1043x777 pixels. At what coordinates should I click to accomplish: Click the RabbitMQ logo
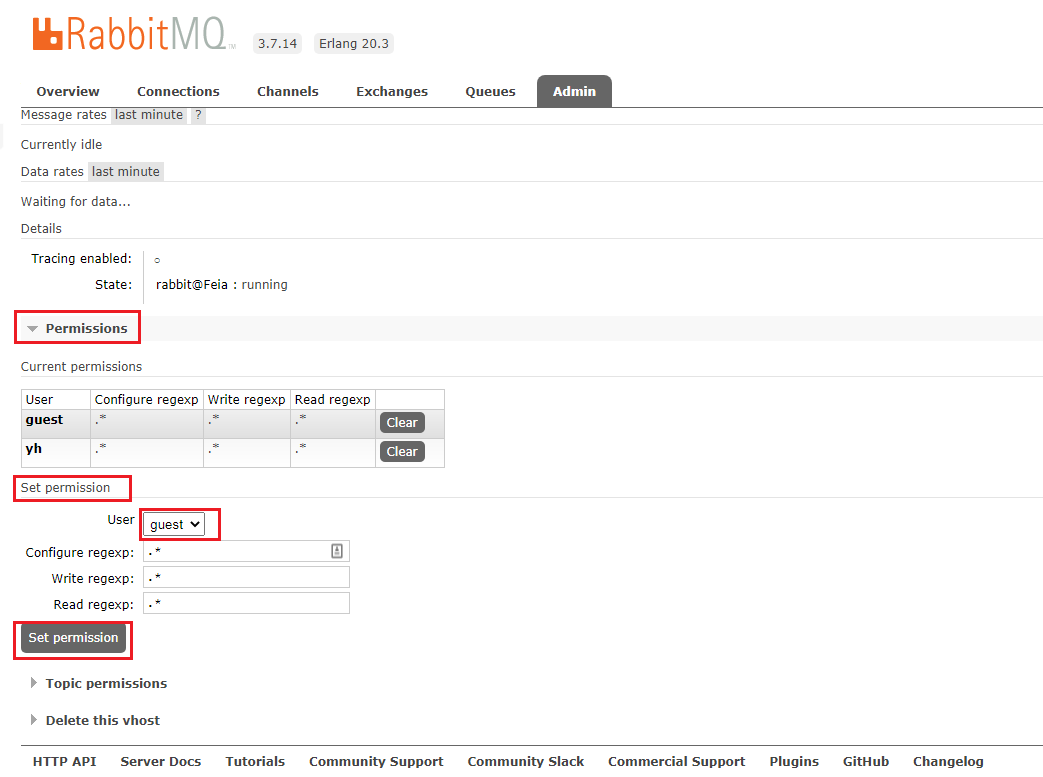point(134,34)
